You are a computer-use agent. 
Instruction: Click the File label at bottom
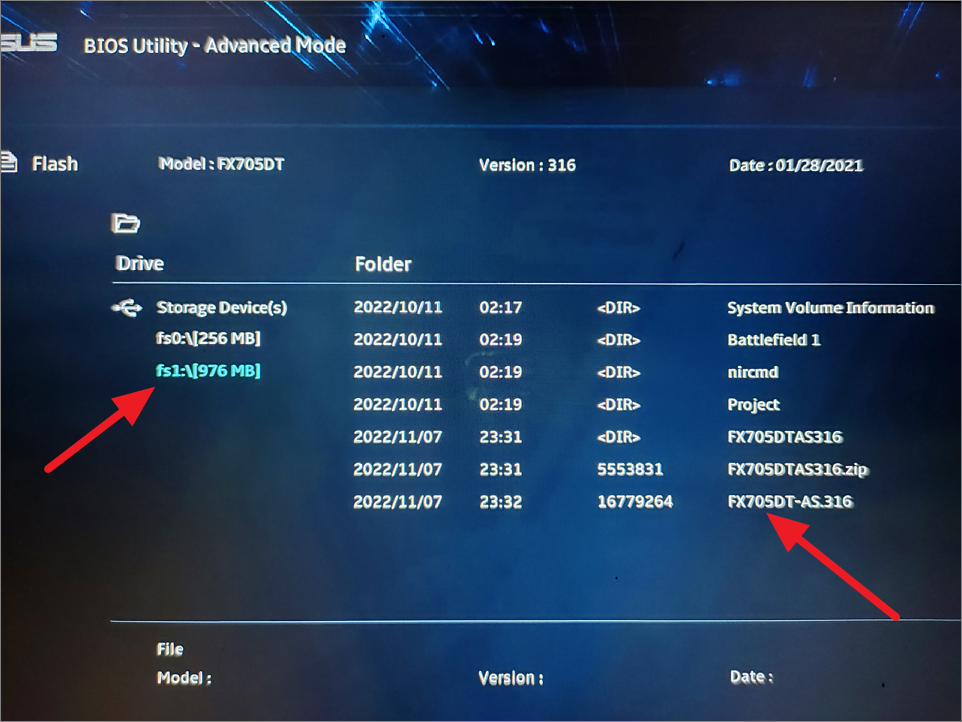point(170,649)
